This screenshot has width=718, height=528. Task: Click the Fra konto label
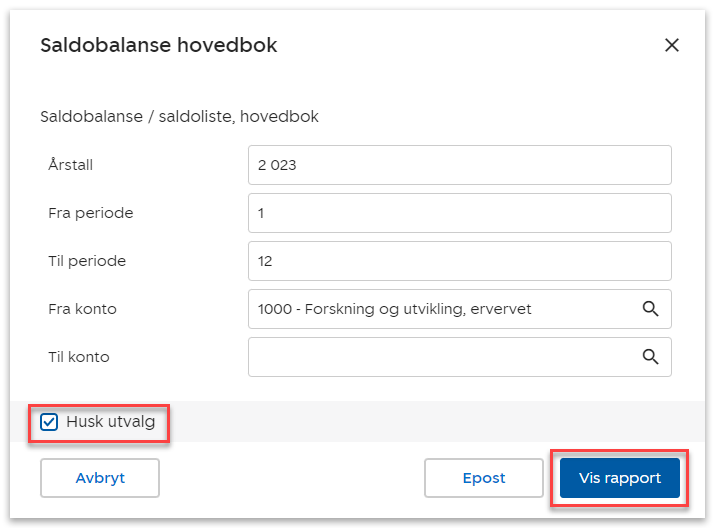point(82,309)
